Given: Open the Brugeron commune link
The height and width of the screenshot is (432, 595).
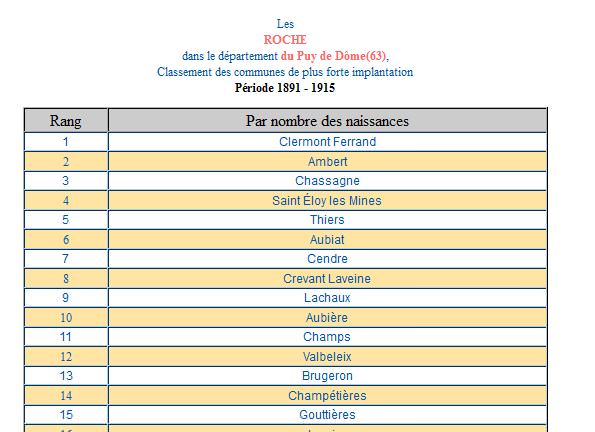Looking at the screenshot, I should (x=327, y=376).
